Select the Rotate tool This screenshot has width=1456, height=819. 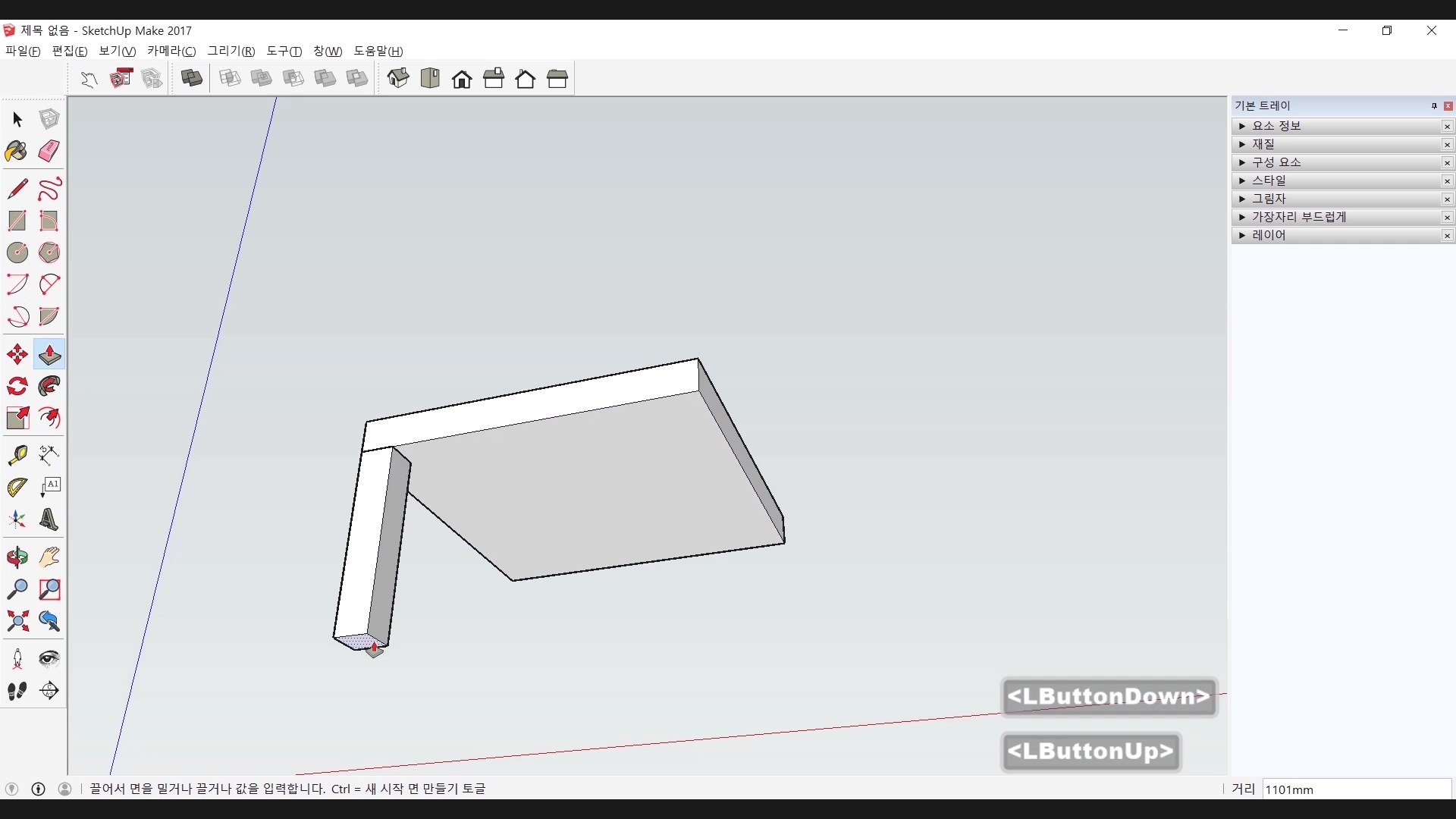click(x=17, y=386)
